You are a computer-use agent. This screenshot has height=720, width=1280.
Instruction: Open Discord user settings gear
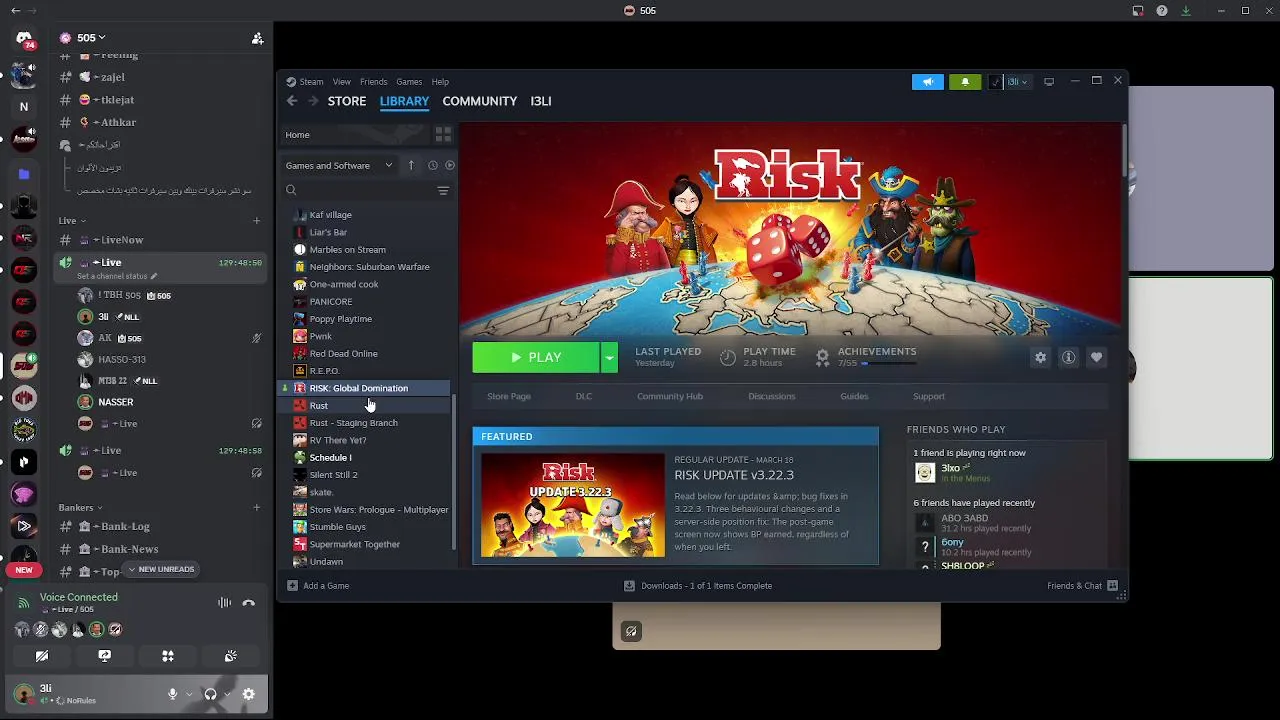(x=249, y=694)
